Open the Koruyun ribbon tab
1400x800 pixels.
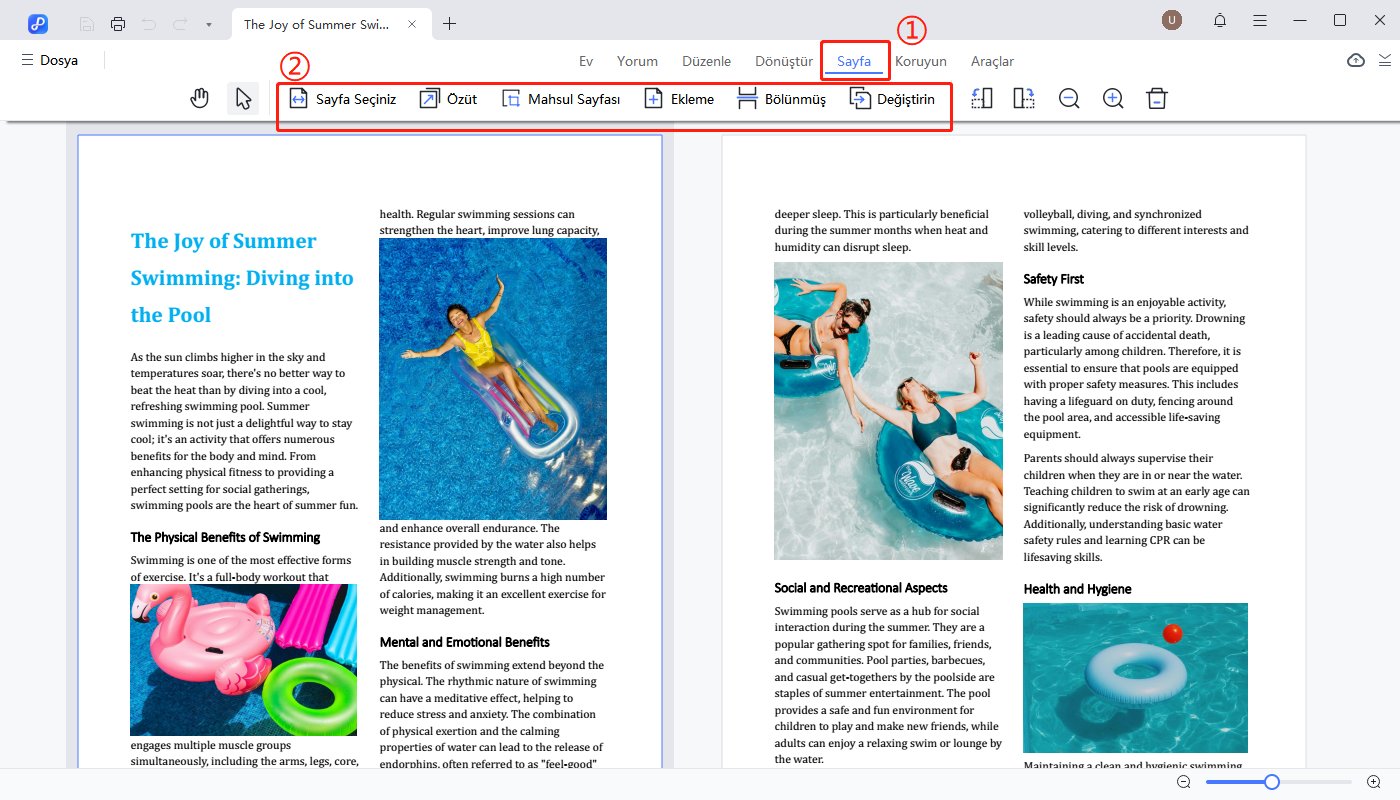[921, 61]
